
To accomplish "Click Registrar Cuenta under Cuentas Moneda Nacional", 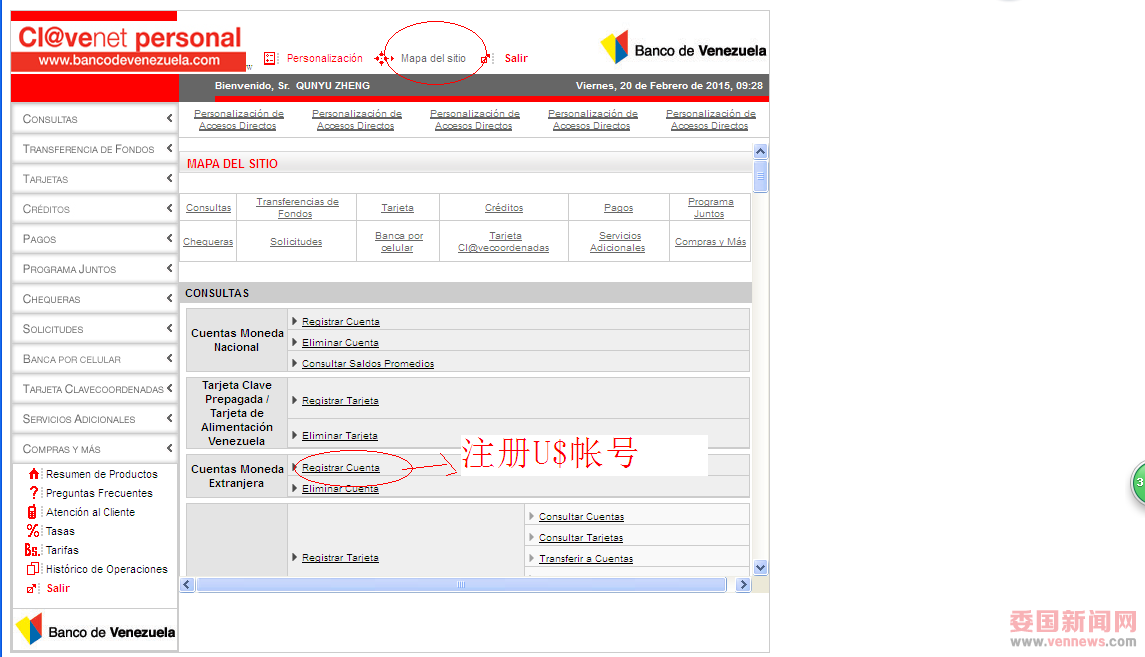I will [x=340, y=322].
